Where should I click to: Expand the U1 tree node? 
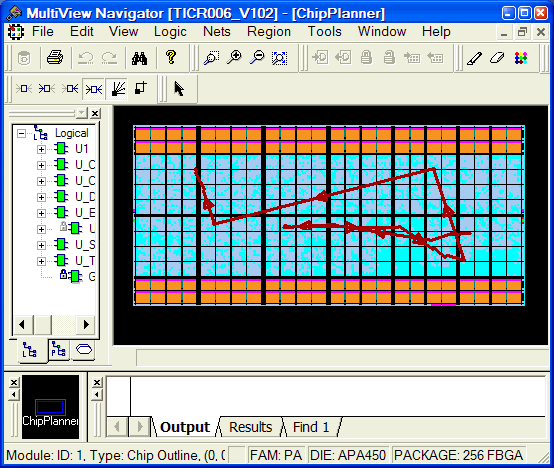pyautogui.click(x=41, y=149)
